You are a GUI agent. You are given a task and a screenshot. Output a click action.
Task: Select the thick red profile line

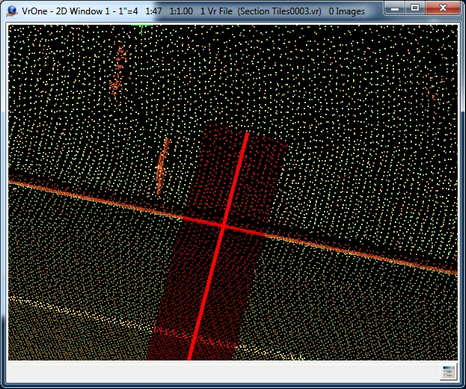tap(218, 246)
